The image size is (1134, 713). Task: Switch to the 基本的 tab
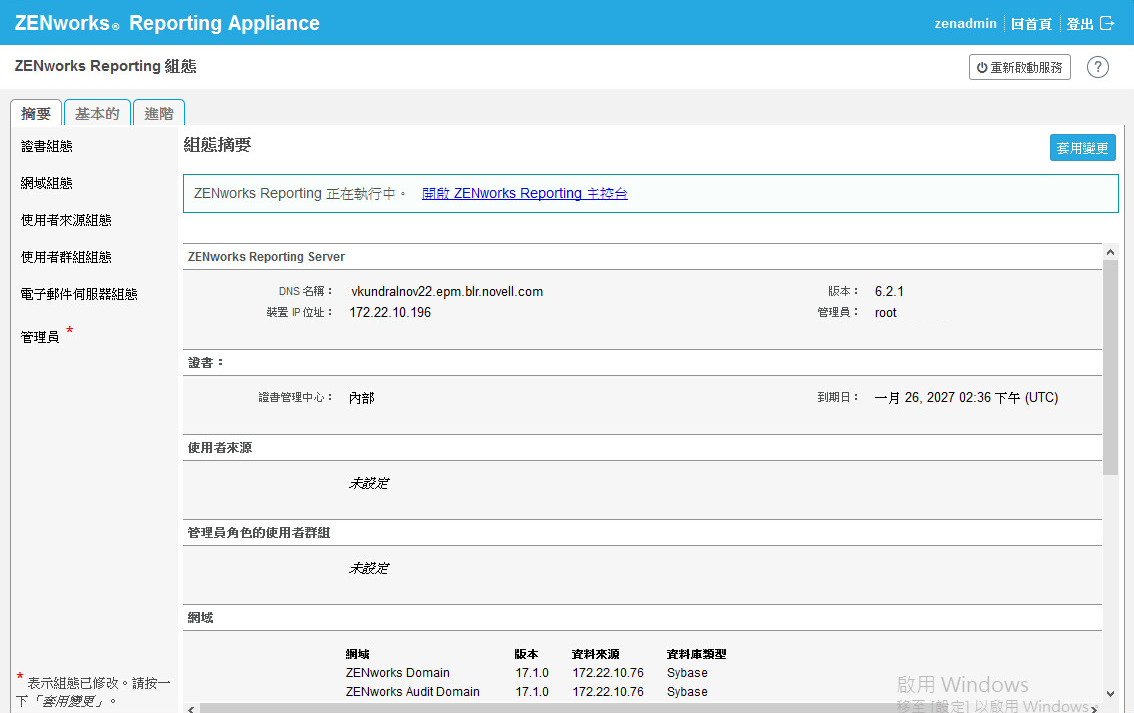click(97, 113)
